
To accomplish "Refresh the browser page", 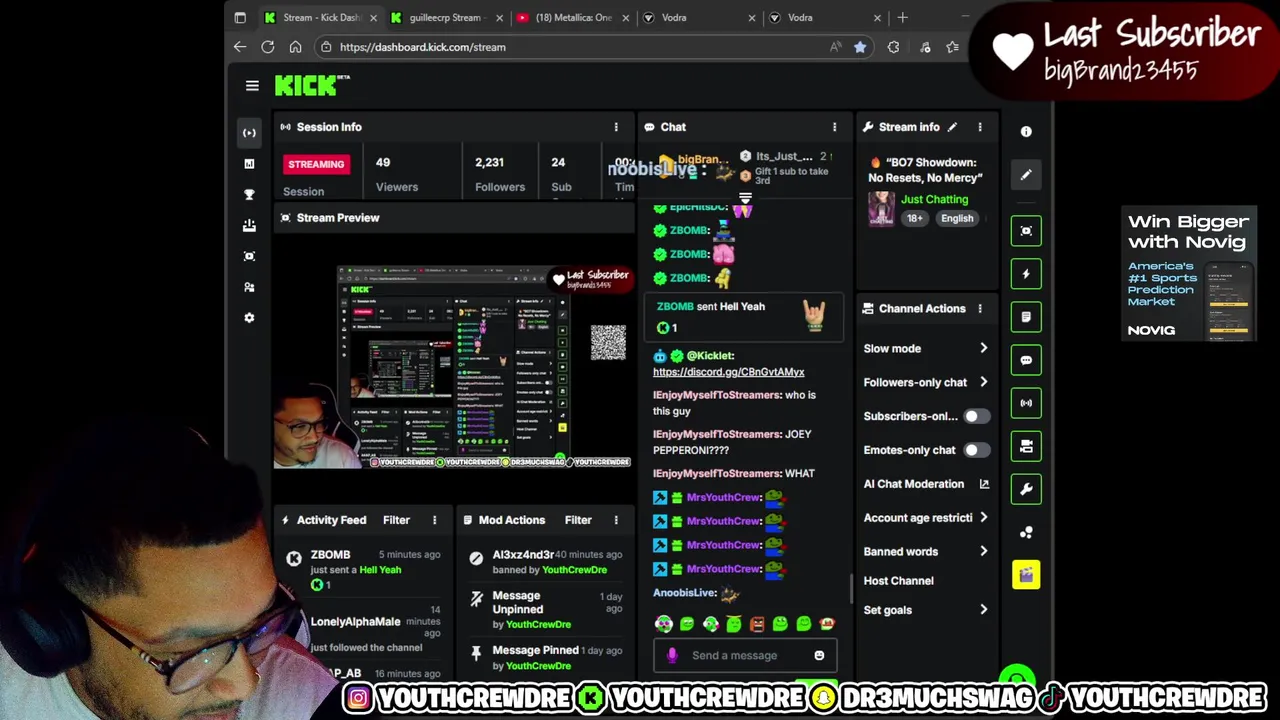I will tap(268, 47).
